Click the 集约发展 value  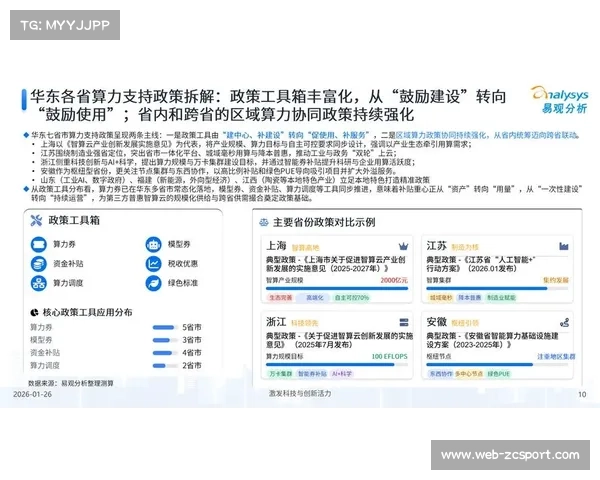click(556, 280)
